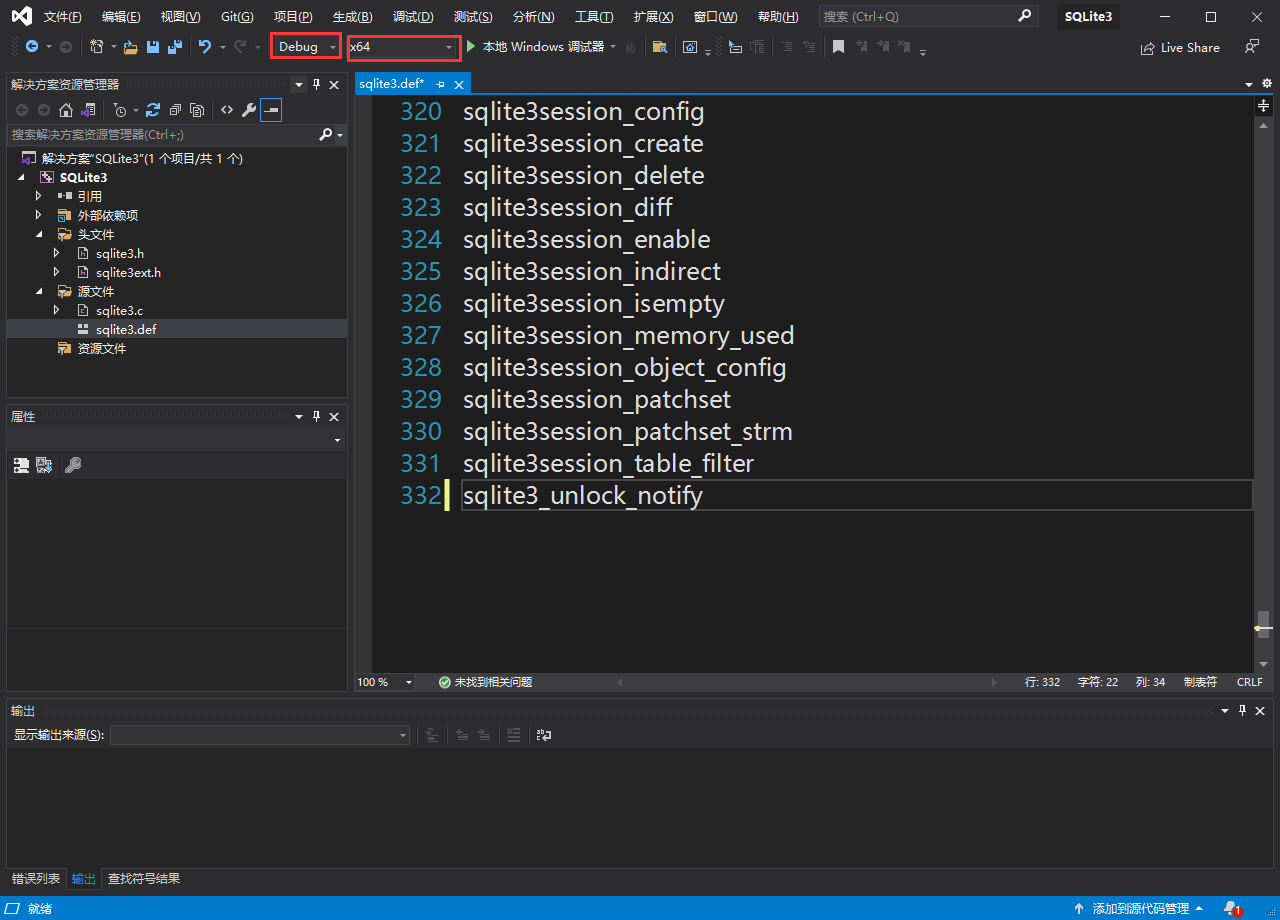Pin the sqlite3.def document tab

441,84
